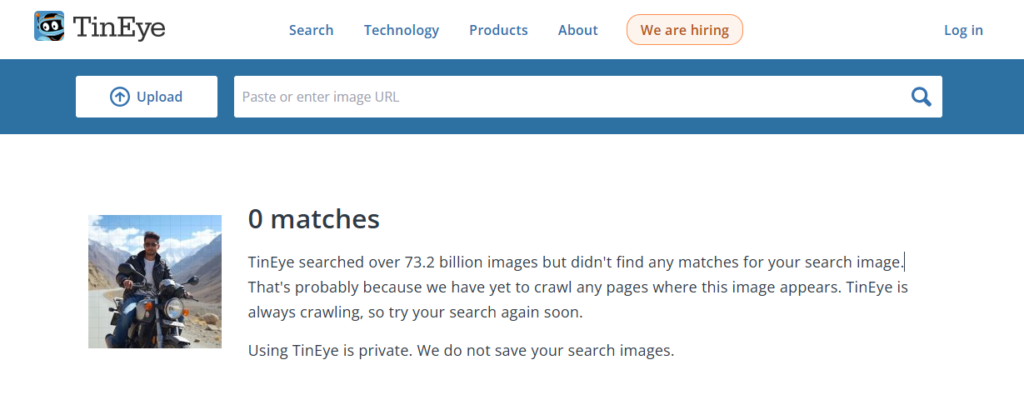
Task: Click the Upload button label
Action: point(159,97)
